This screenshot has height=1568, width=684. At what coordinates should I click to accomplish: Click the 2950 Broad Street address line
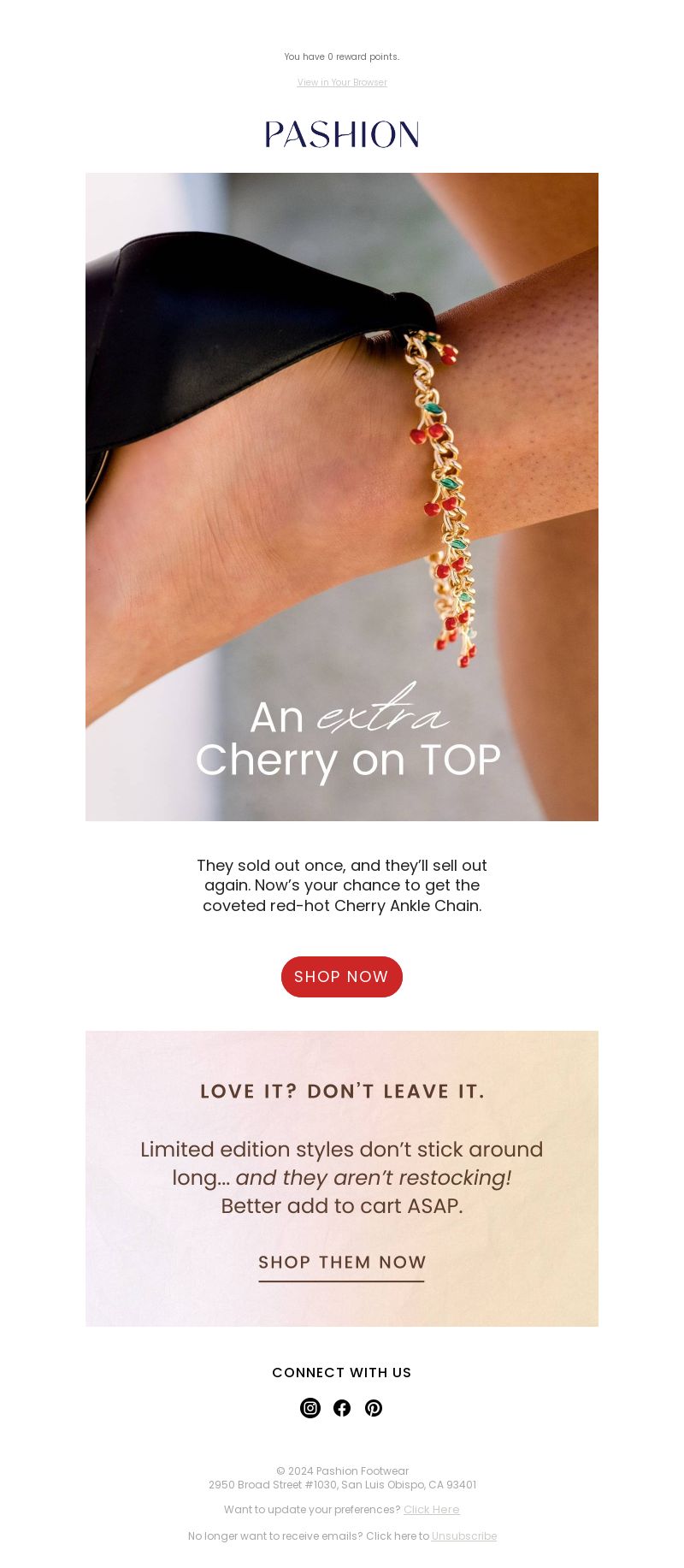point(342,1485)
